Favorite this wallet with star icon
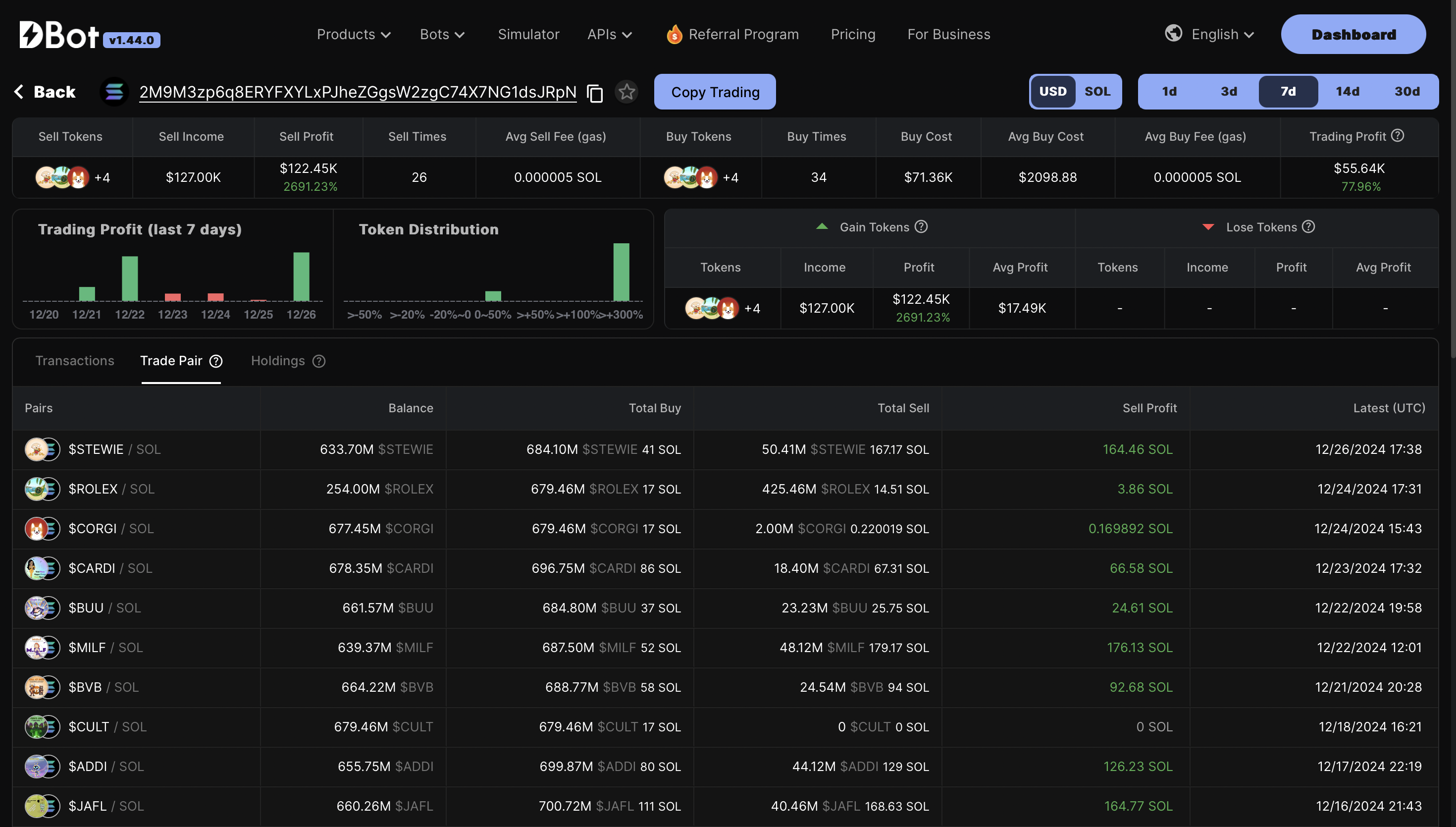 [x=626, y=92]
